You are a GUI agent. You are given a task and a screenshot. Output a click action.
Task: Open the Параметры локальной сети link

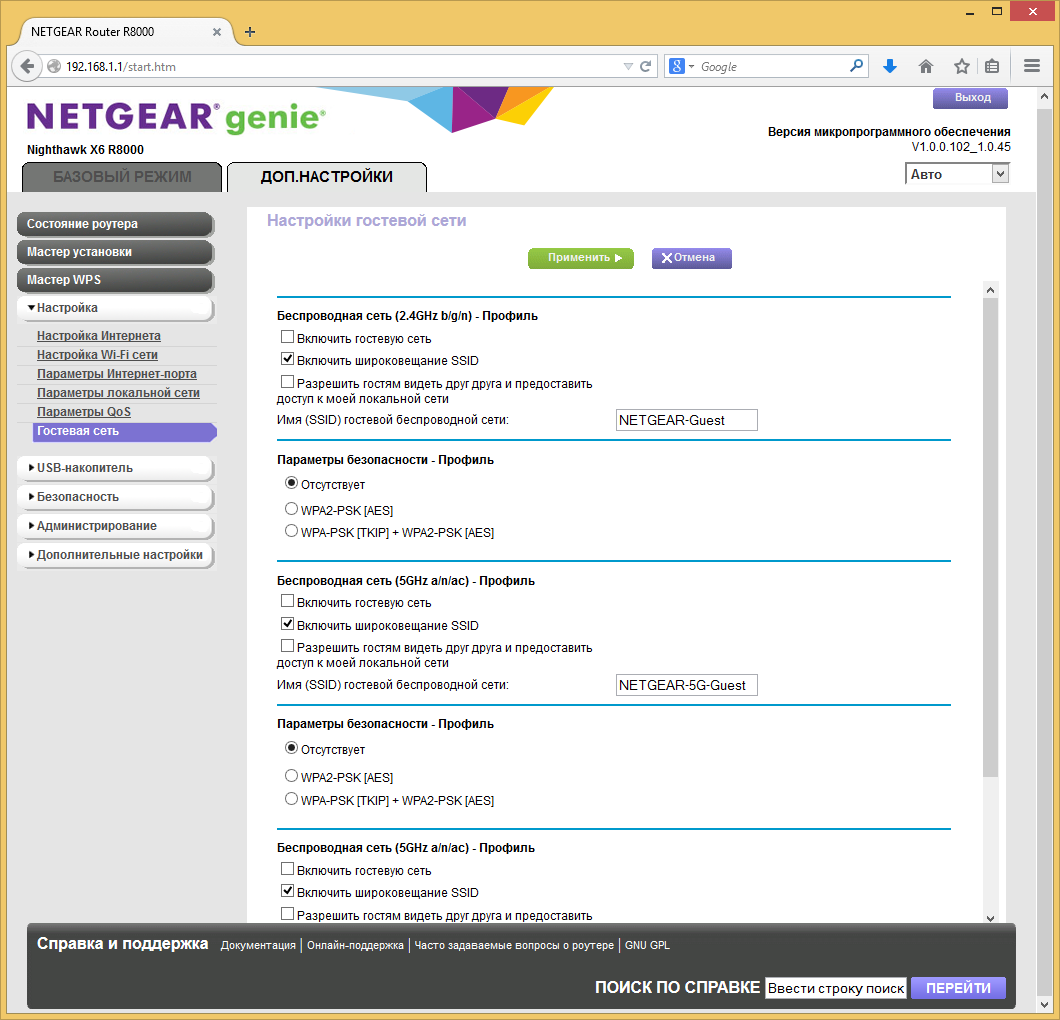click(118, 393)
